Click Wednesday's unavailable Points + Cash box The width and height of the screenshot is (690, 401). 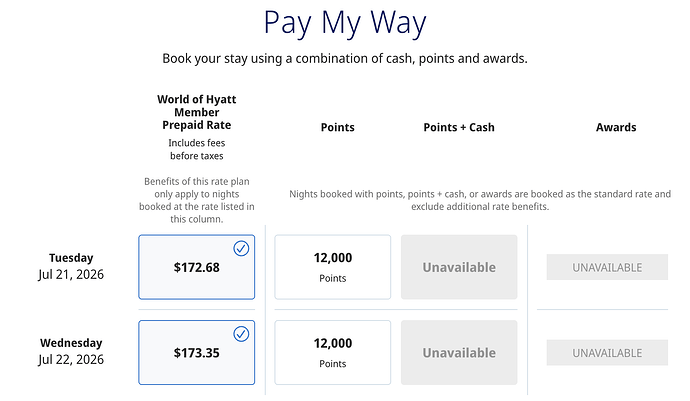pos(459,352)
